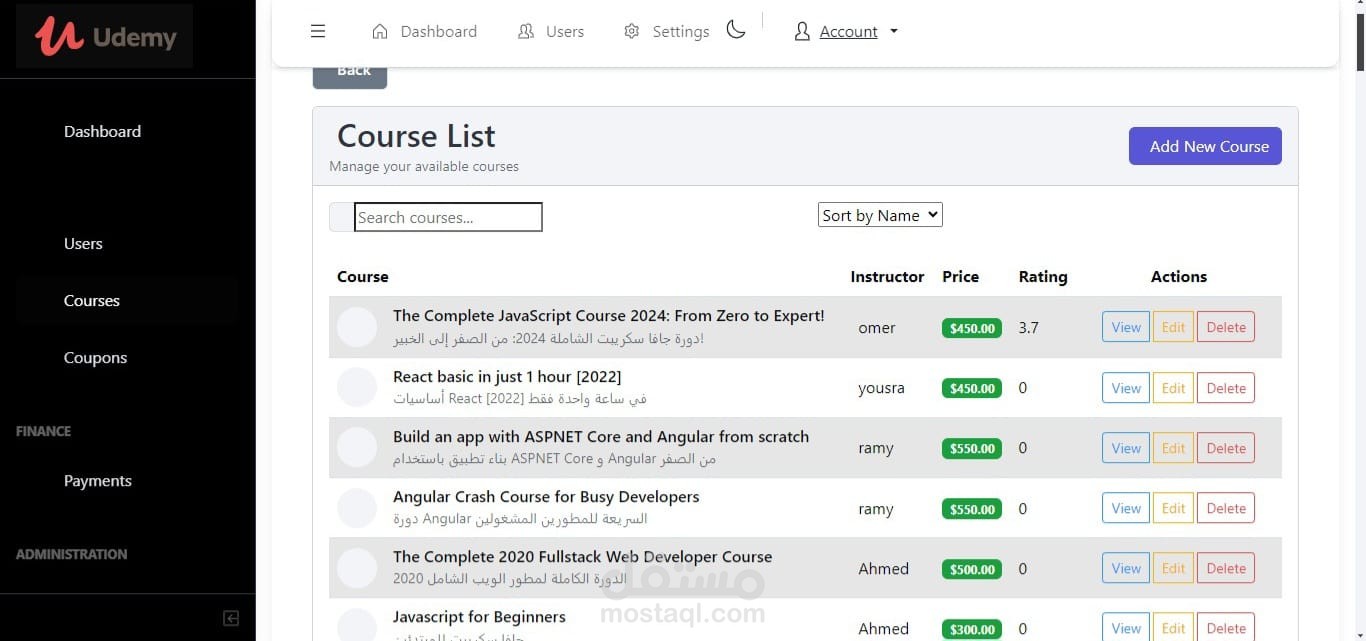The height and width of the screenshot is (641, 1366).
Task: Click the Udemy logo
Action: 105,37
